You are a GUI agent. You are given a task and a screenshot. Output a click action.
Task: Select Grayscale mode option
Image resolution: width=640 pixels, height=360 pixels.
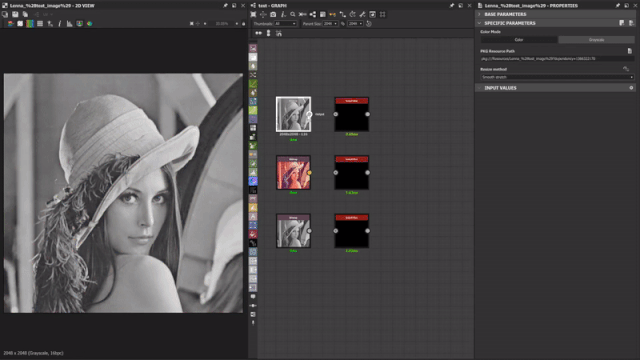click(x=596, y=40)
